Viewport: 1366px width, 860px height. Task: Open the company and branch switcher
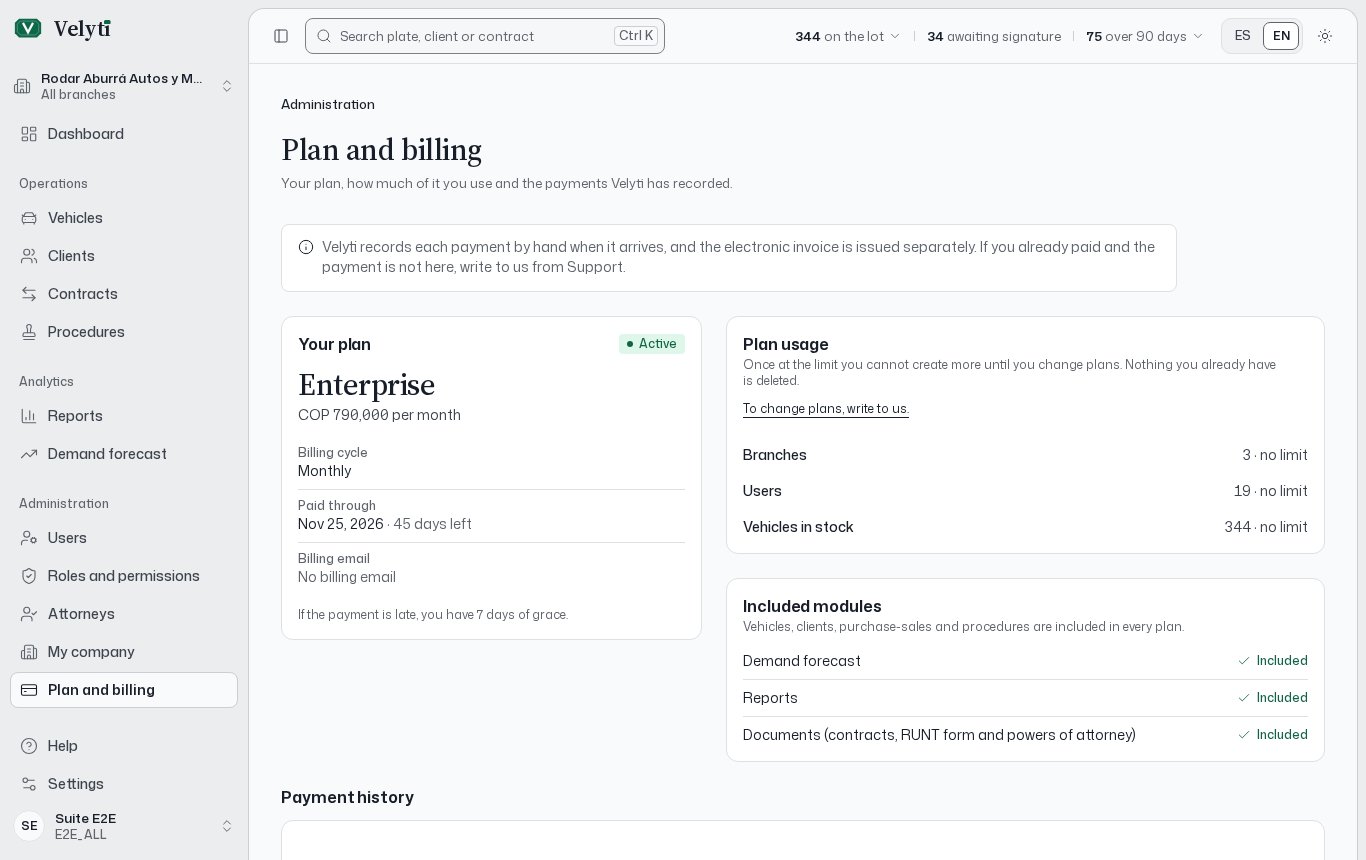coord(124,86)
